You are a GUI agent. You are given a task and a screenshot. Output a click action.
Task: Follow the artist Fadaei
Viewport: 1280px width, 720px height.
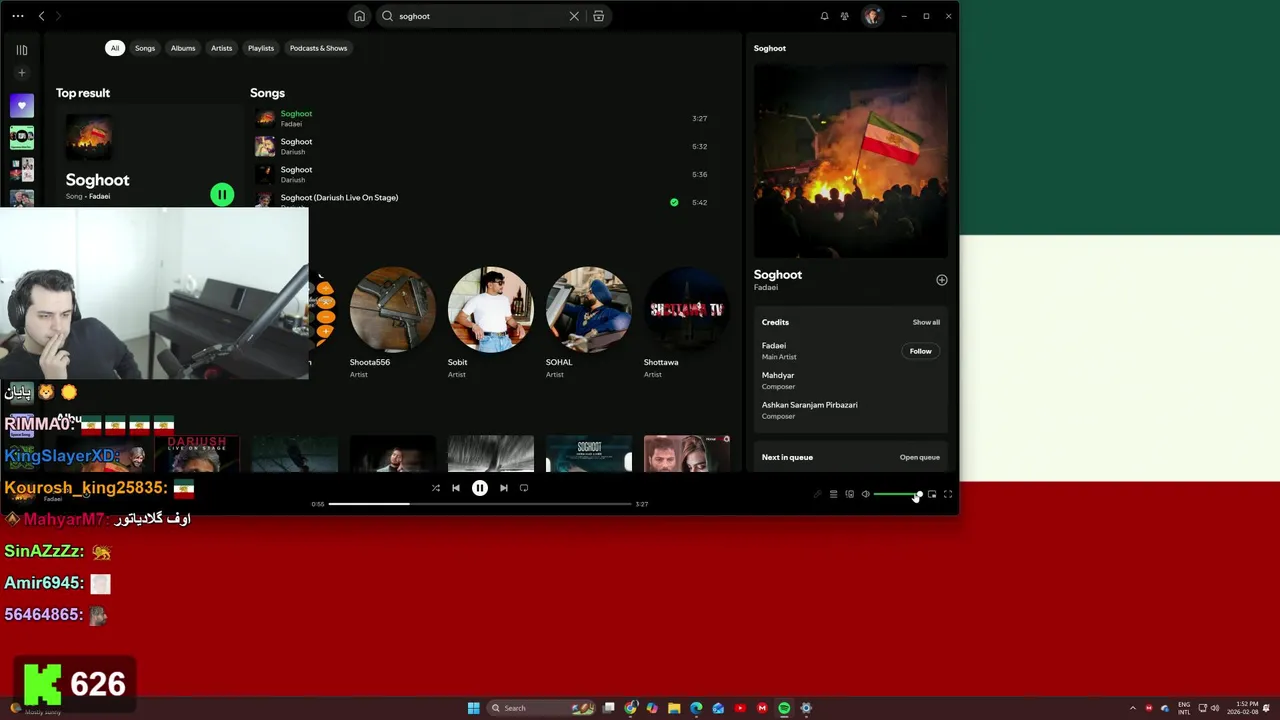920,351
